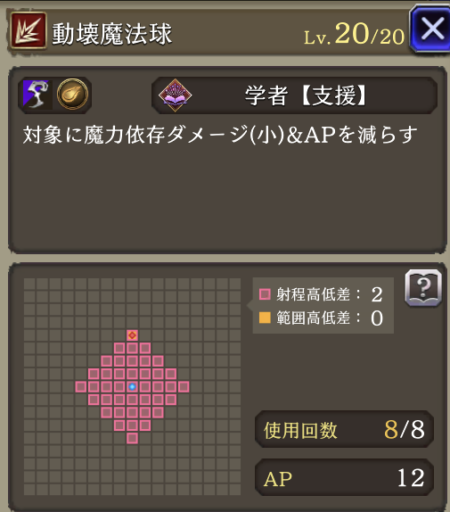Select the rightmost pink range tile
Screen dimensions: 450x512
(x=184, y=387)
